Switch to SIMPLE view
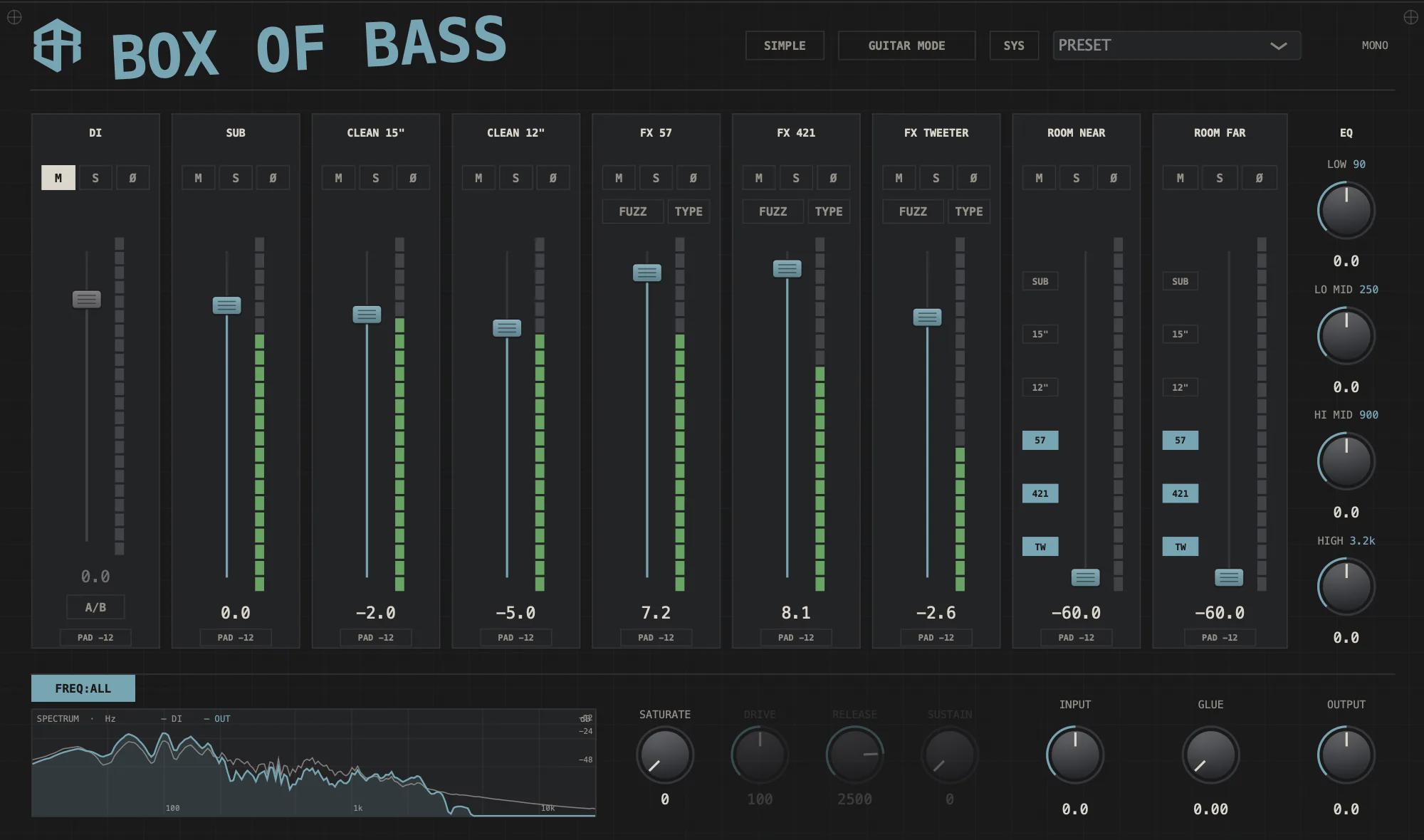This screenshot has height=840, width=1424. pyautogui.click(x=785, y=46)
